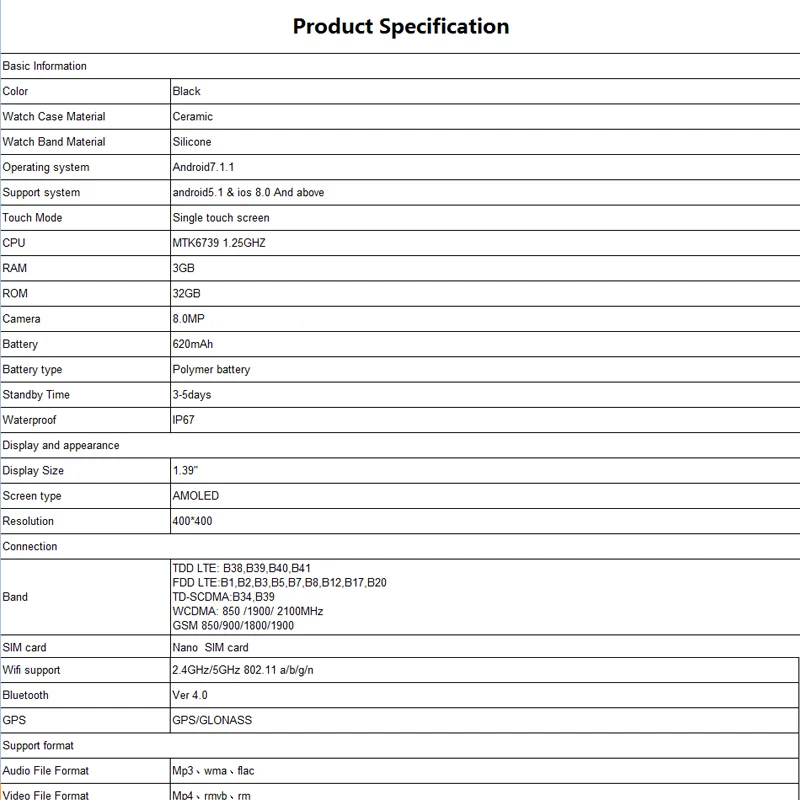Image resolution: width=800 pixels, height=800 pixels.
Task: Select the Connection section header row
Action: tap(400, 546)
